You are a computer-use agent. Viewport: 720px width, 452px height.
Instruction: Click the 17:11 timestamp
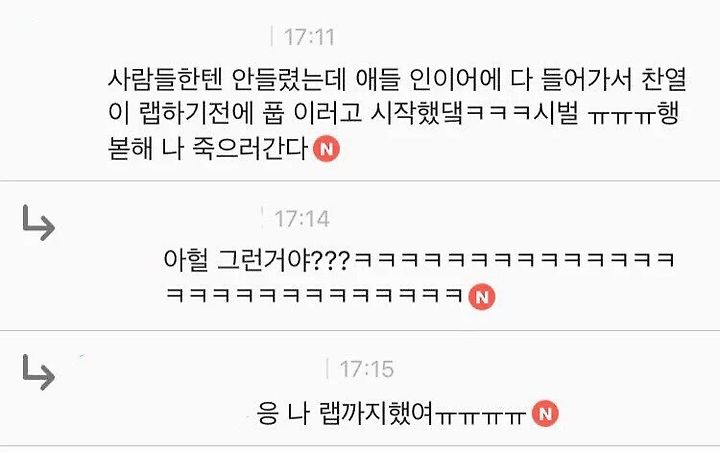coord(309,37)
